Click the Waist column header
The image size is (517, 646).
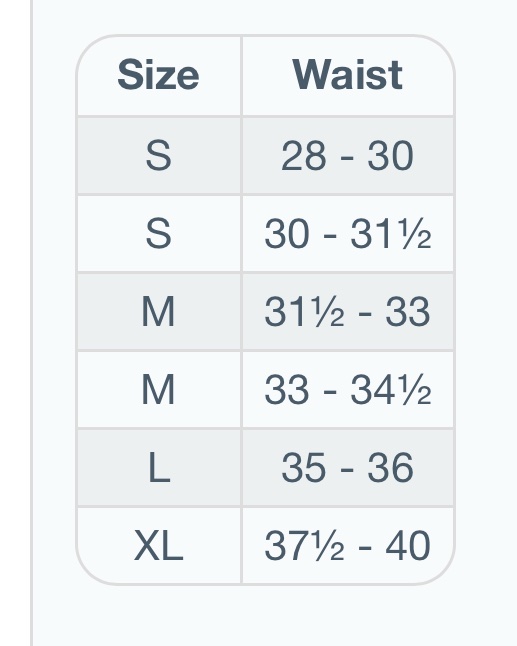pos(347,75)
